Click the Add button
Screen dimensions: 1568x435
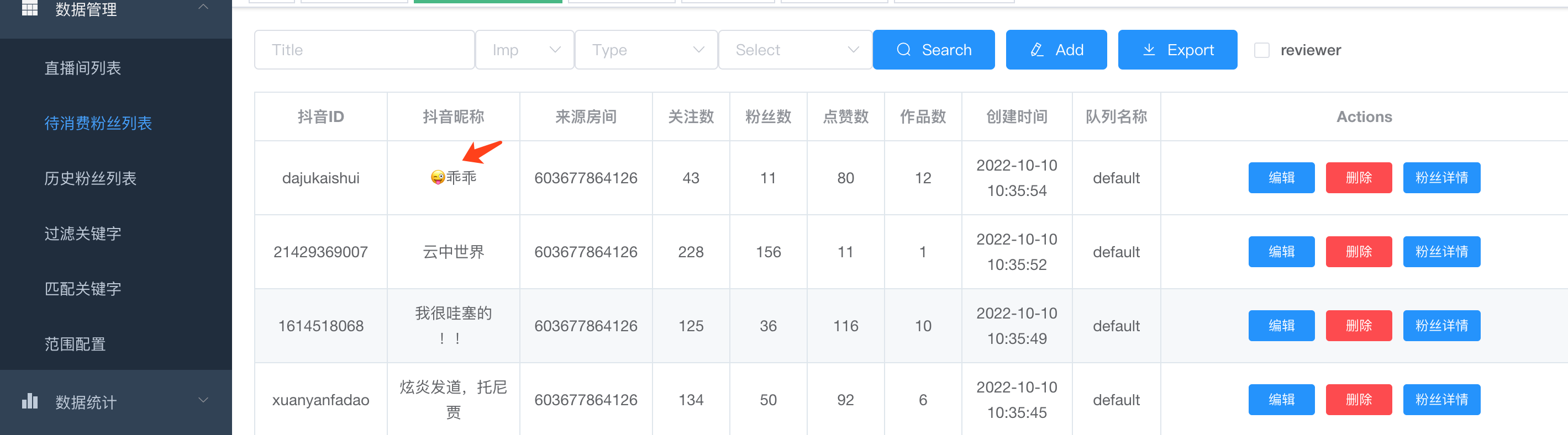(x=1056, y=50)
